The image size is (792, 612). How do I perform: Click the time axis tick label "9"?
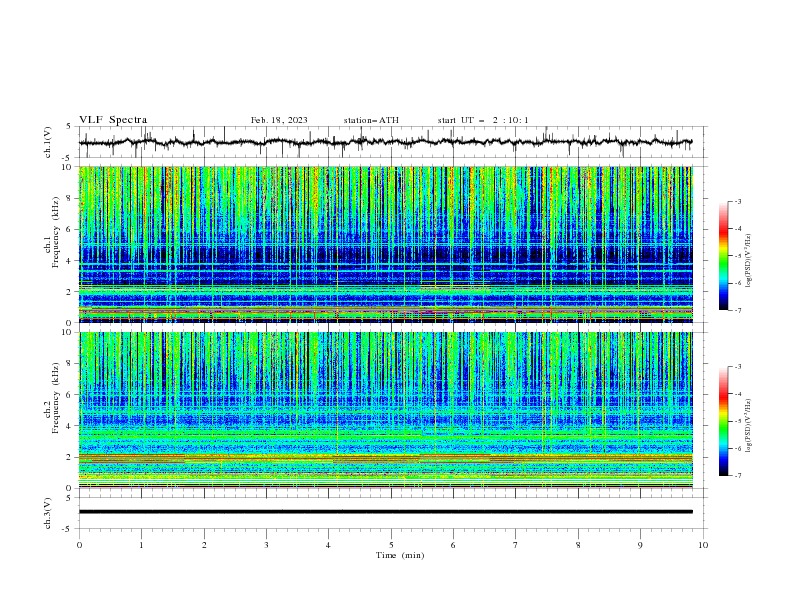(x=640, y=545)
